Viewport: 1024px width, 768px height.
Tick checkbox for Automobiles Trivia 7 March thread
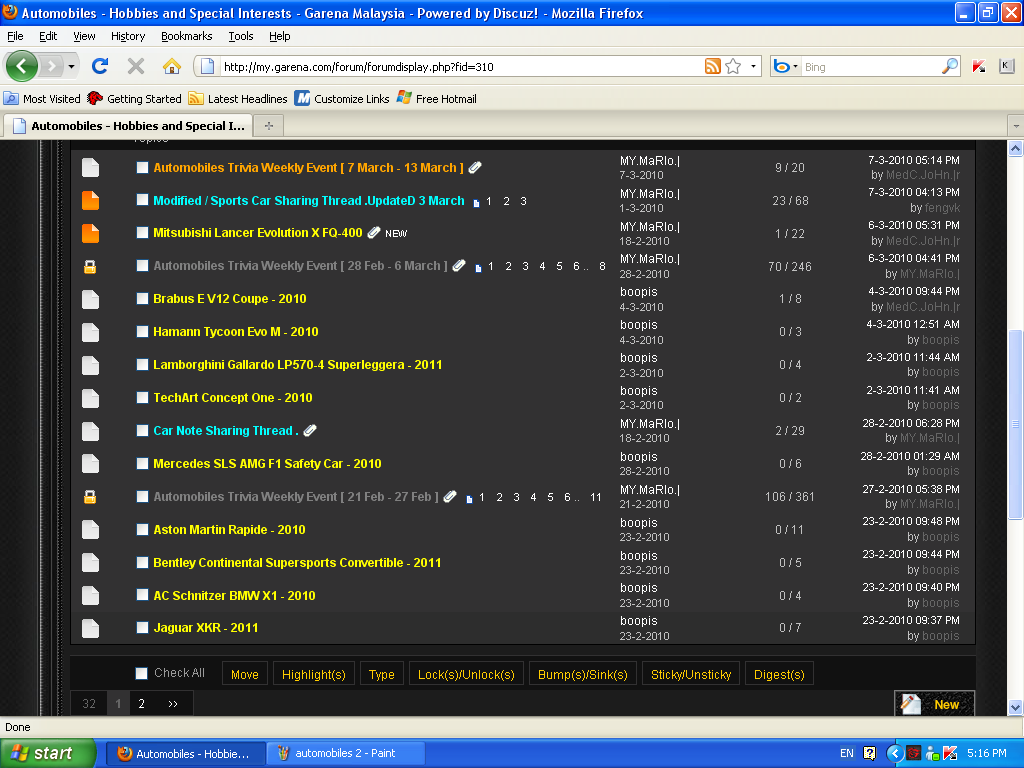[x=142, y=167]
